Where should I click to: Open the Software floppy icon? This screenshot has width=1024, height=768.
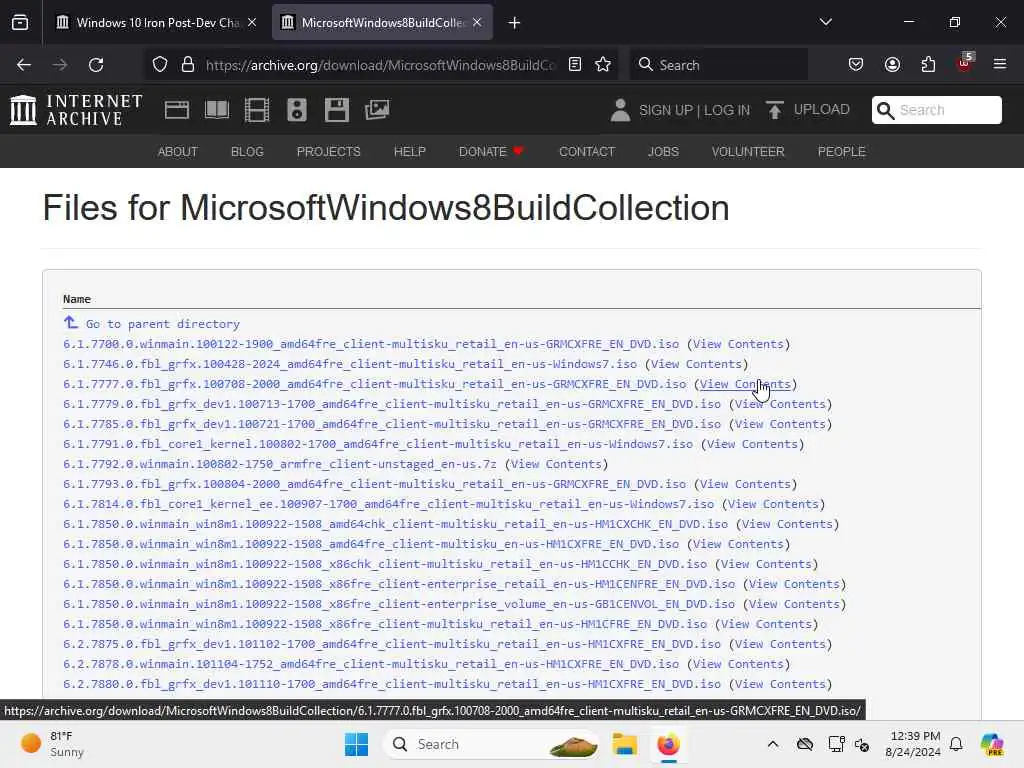337,110
